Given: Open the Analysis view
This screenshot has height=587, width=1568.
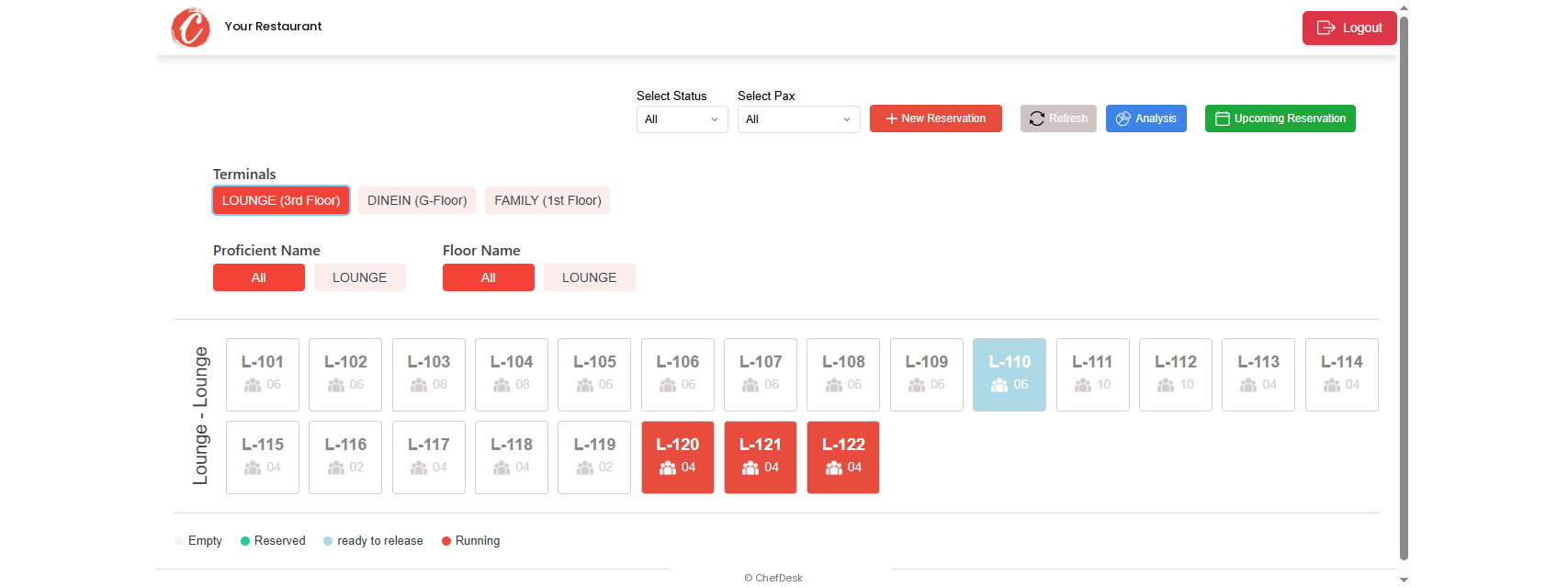Looking at the screenshot, I should [x=1146, y=119].
